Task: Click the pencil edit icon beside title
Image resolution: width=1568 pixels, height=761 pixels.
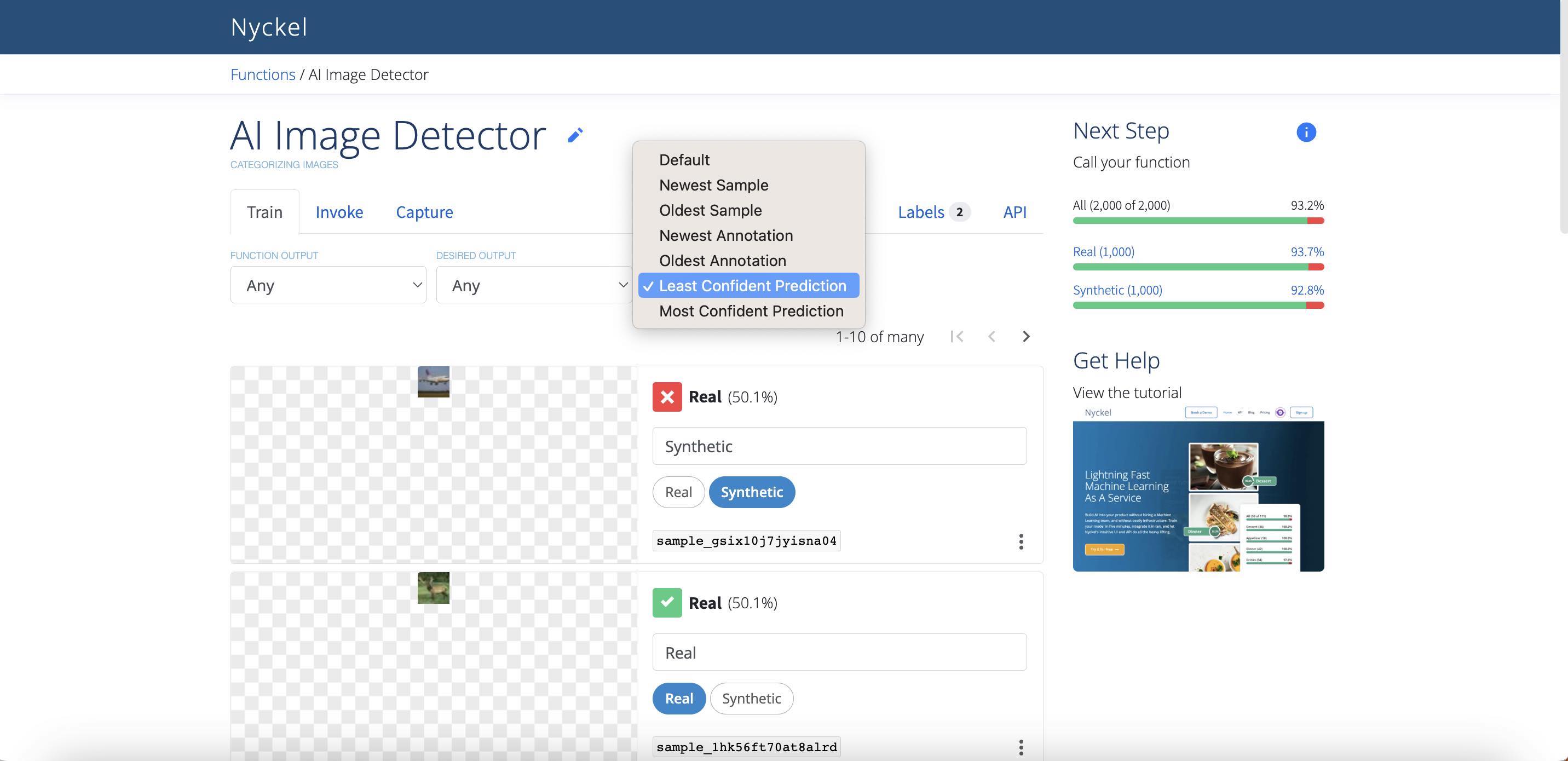Action: coord(575,135)
